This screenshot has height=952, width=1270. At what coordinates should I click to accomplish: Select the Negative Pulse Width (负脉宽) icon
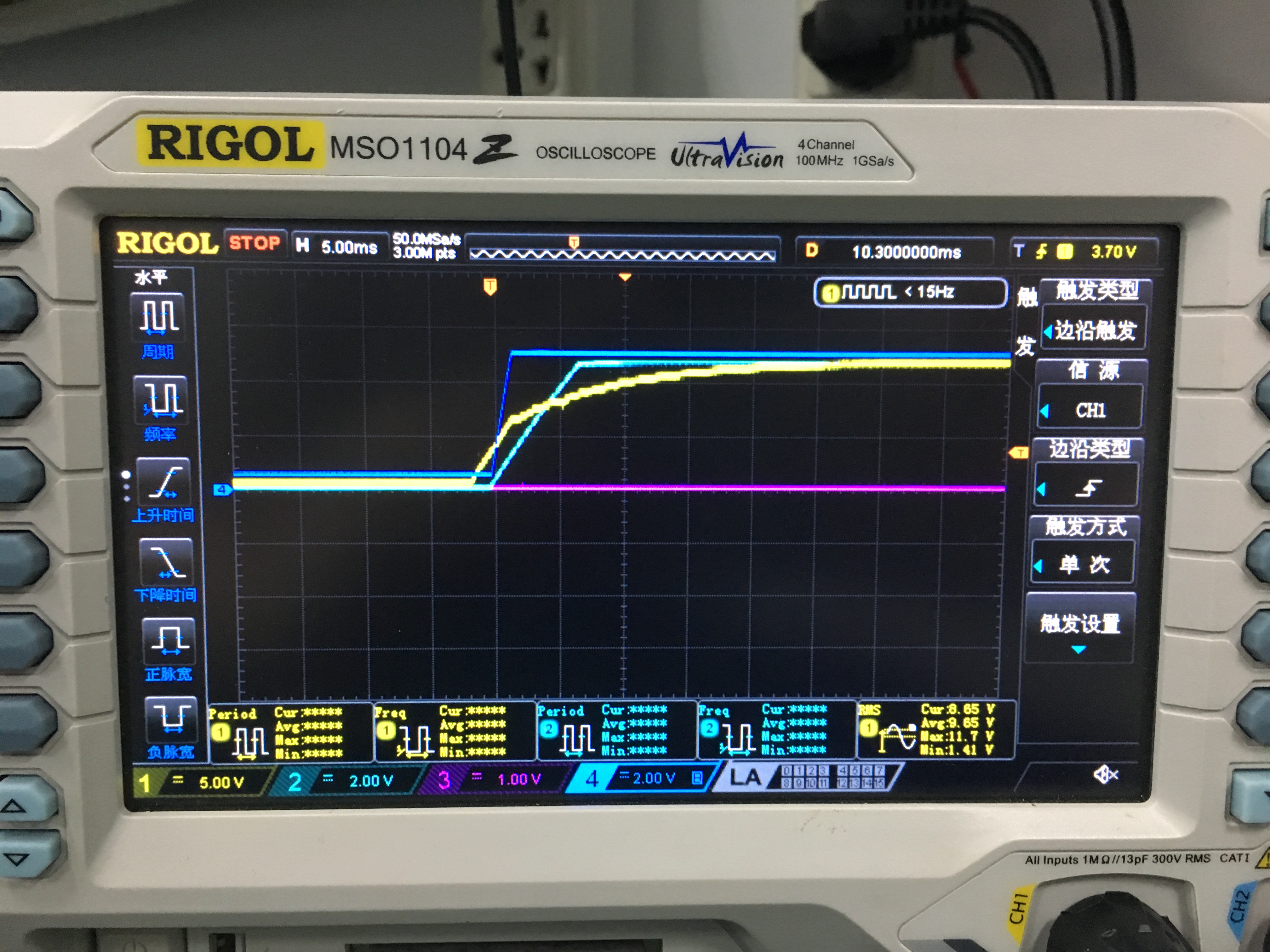coord(171,719)
